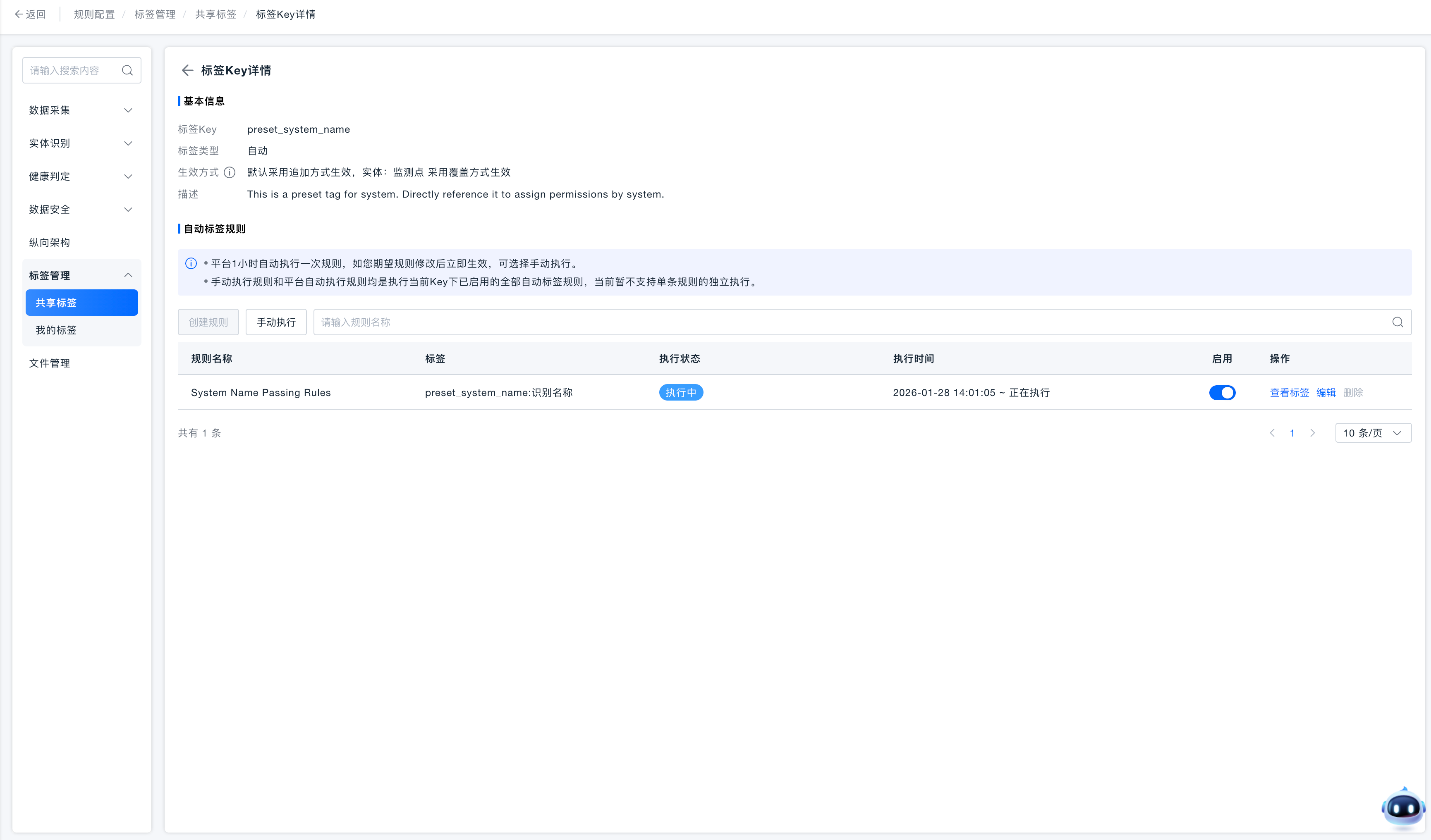Go to the next page arrow
This screenshot has width=1431, height=840.
point(1312,433)
